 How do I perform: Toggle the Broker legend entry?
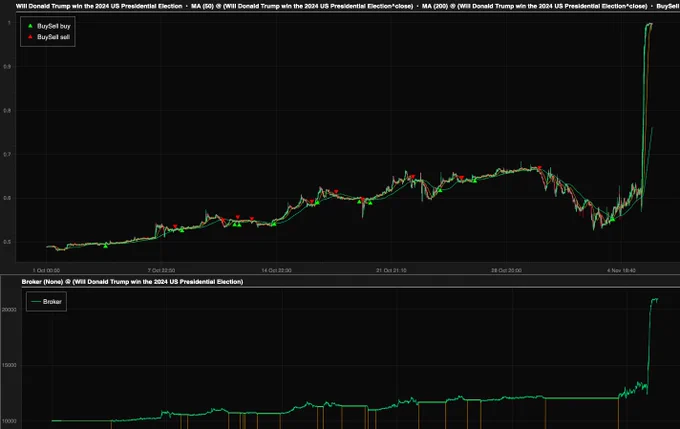pyautogui.click(x=46, y=301)
